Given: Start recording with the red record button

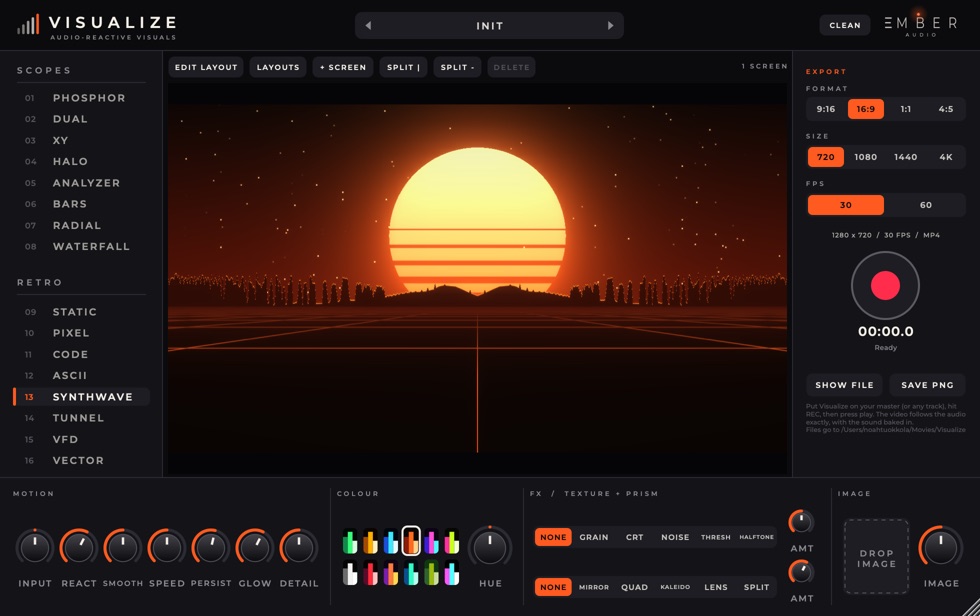Looking at the screenshot, I should (885, 286).
